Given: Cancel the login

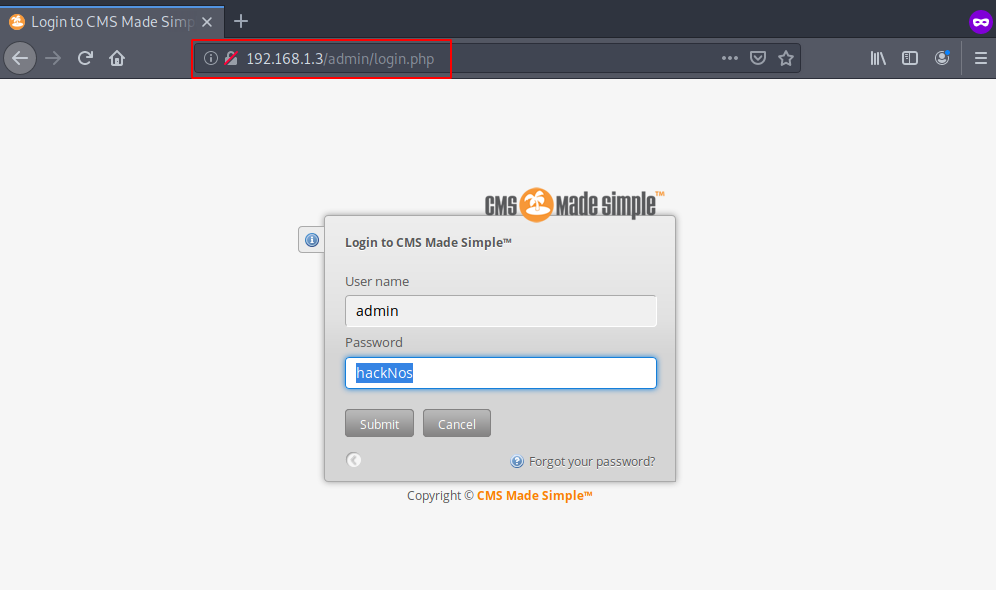Looking at the screenshot, I should pos(457,424).
